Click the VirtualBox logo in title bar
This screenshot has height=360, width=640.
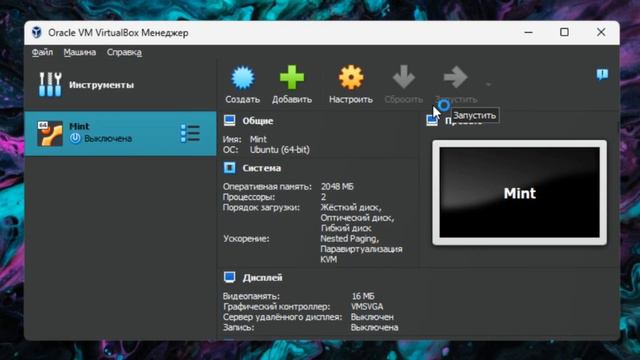tap(37, 32)
